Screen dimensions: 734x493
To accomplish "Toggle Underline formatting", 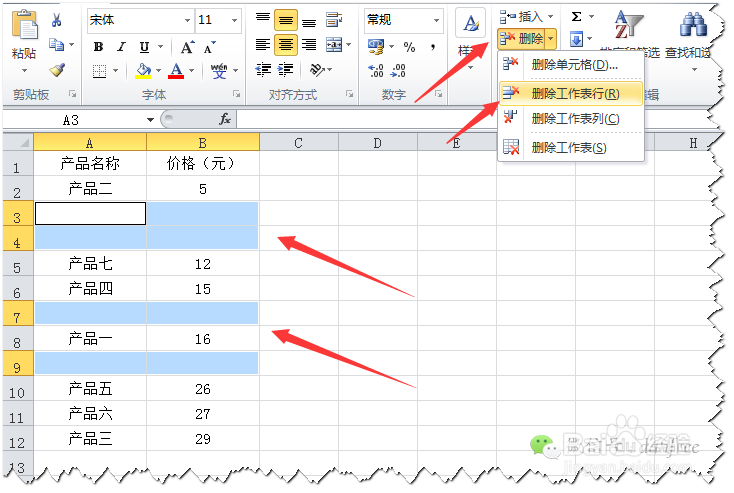I will (x=145, y=47).
